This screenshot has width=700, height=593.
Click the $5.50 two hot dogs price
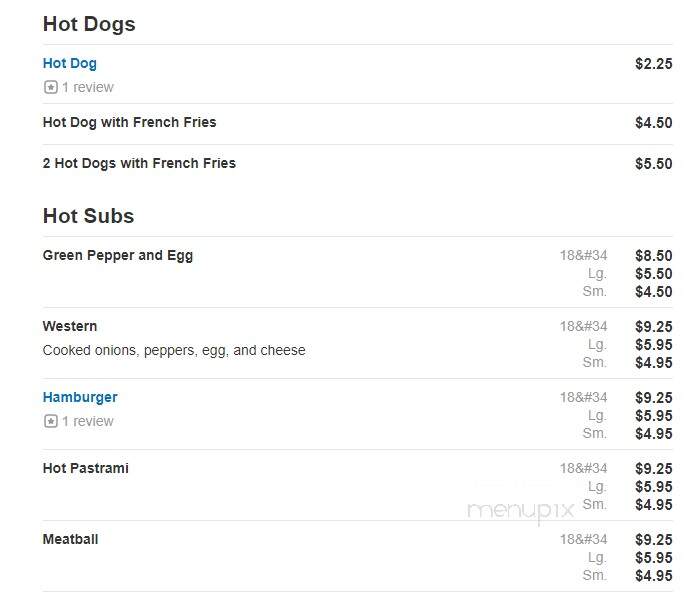654,164
